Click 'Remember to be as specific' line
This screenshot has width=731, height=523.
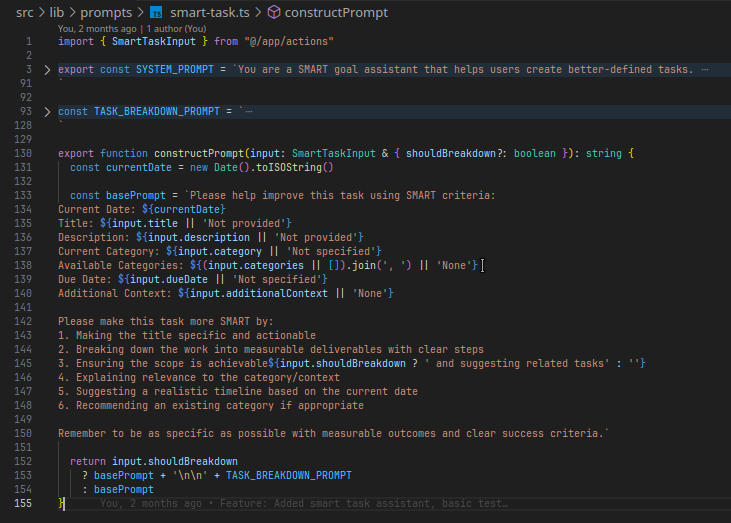pos(334,433)
